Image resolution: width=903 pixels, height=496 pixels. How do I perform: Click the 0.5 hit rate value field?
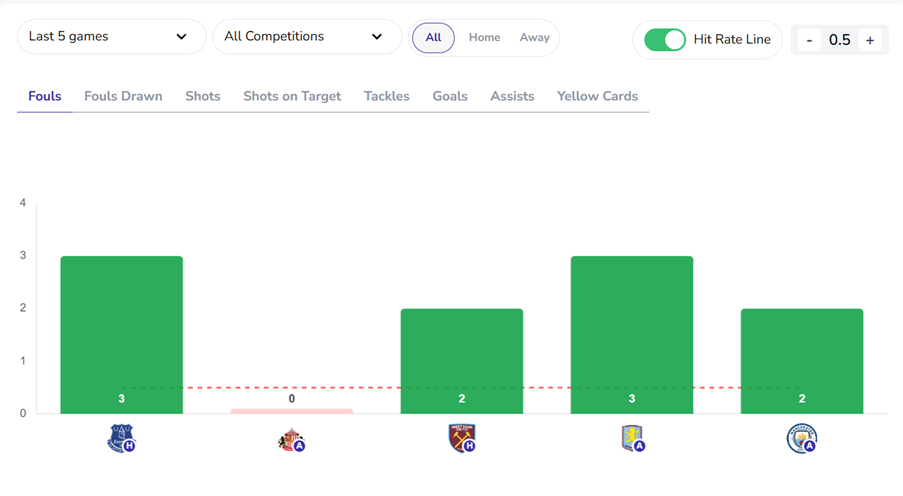(839, 40)
